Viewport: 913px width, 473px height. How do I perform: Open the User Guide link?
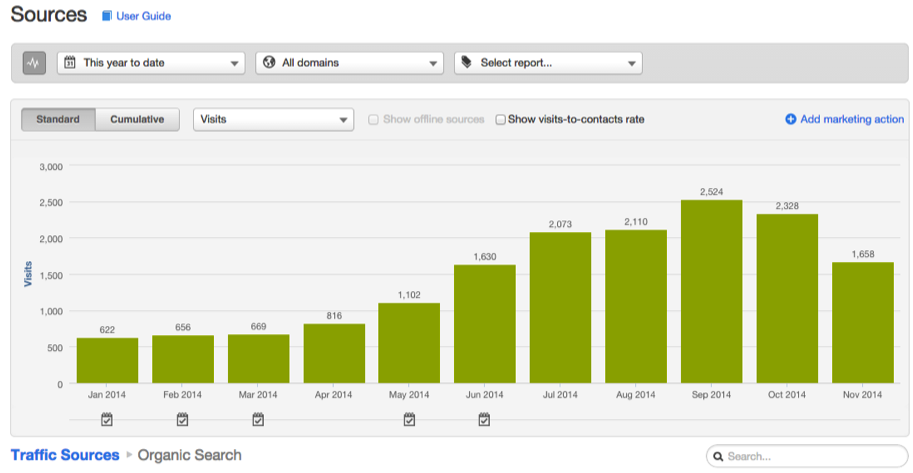coord(143,16)
